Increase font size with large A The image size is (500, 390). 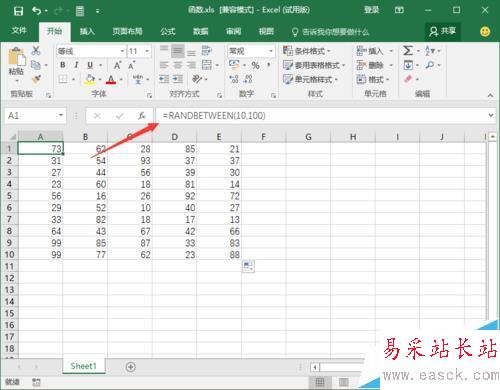point(117,65)
